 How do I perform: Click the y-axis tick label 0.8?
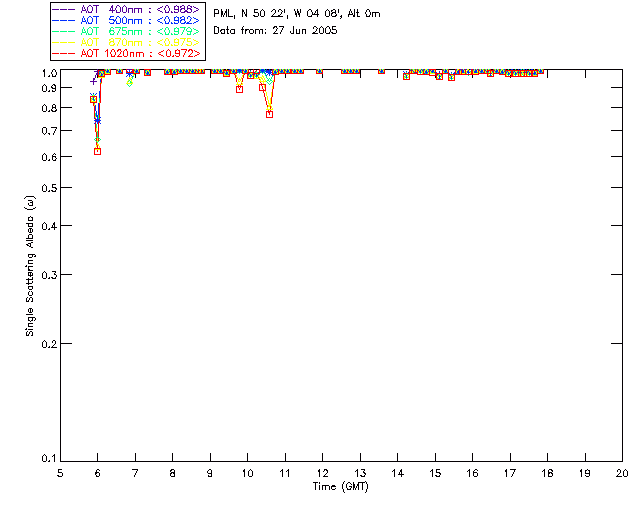(x=49, y=109)
